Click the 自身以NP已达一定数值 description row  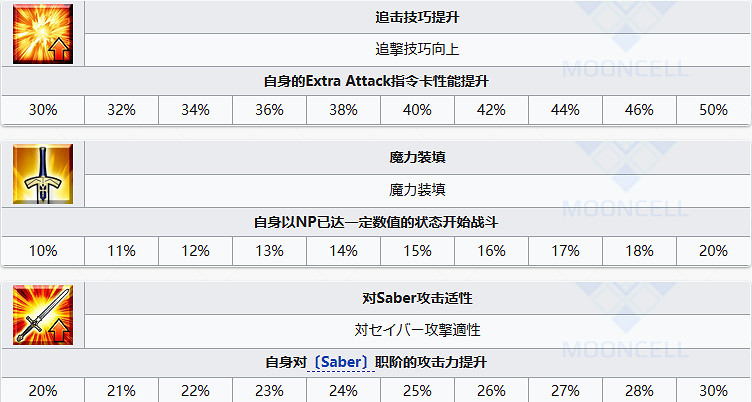376,221
